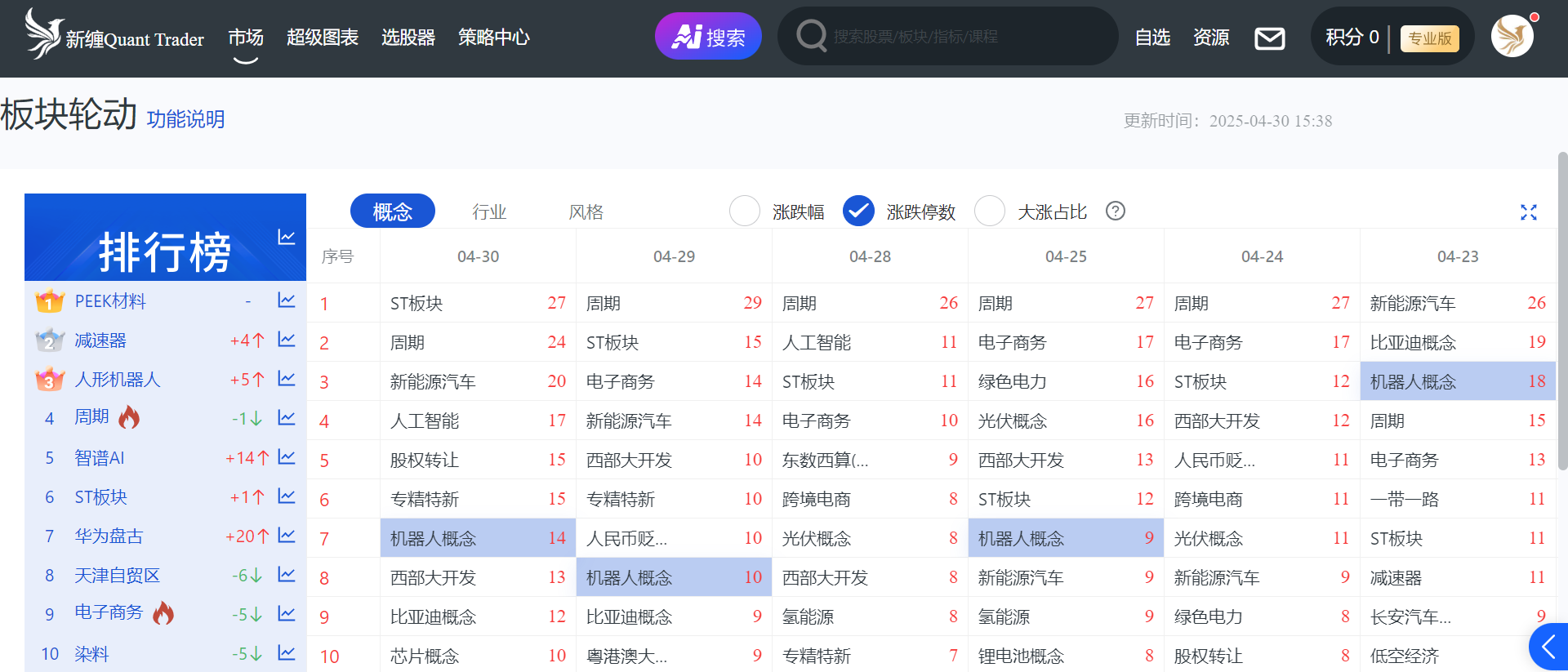Click the 专业版 badge
Image resolution: width=1568 pixels, height=672 pixels.
pyautogui.click(x=1430, y=38)
